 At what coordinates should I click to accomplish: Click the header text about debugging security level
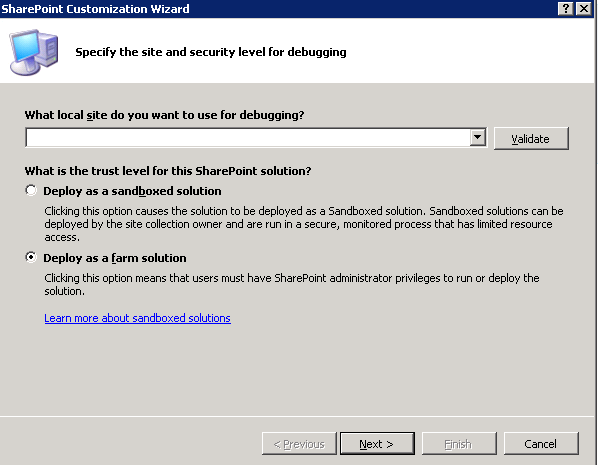211,52
